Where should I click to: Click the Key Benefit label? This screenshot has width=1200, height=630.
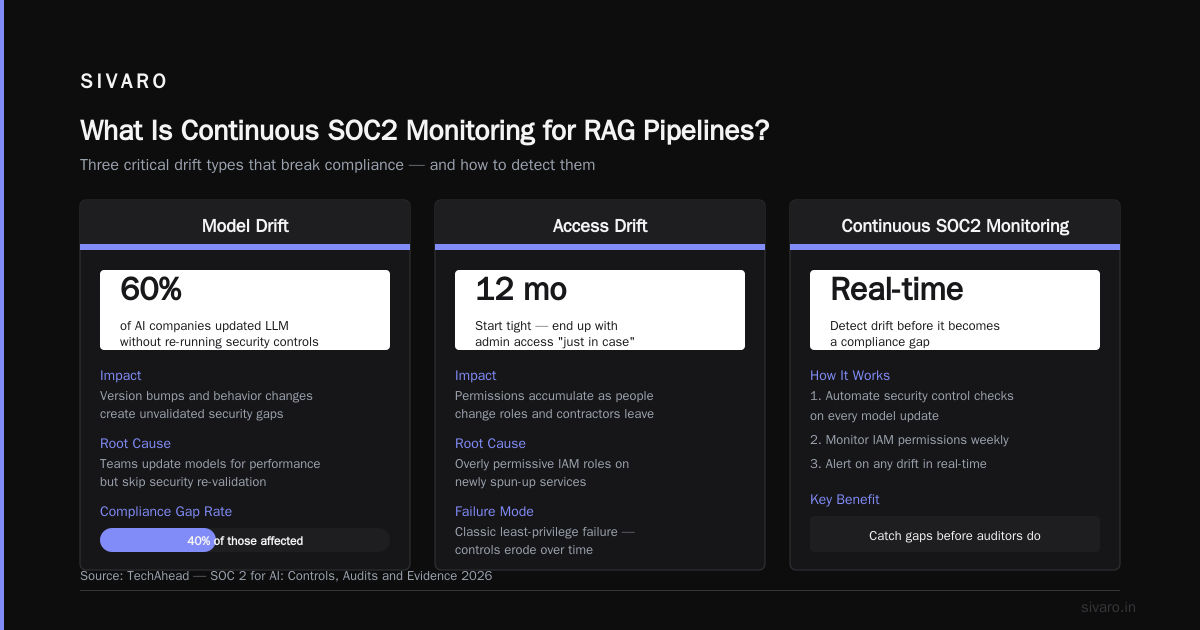pos(845,500)
